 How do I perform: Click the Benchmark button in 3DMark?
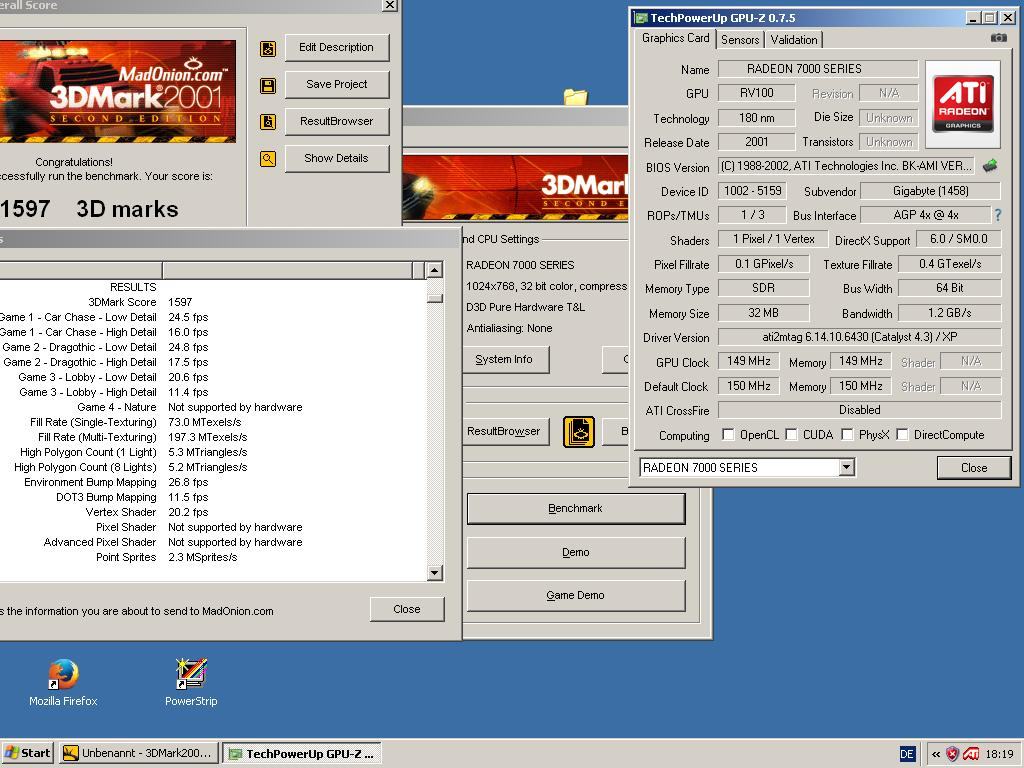(575, 509)
